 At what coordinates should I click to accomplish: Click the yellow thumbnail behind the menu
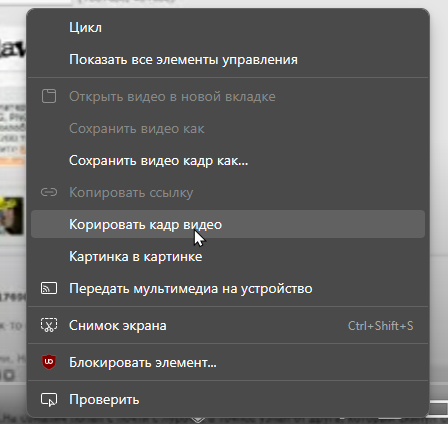click(12, 216)
